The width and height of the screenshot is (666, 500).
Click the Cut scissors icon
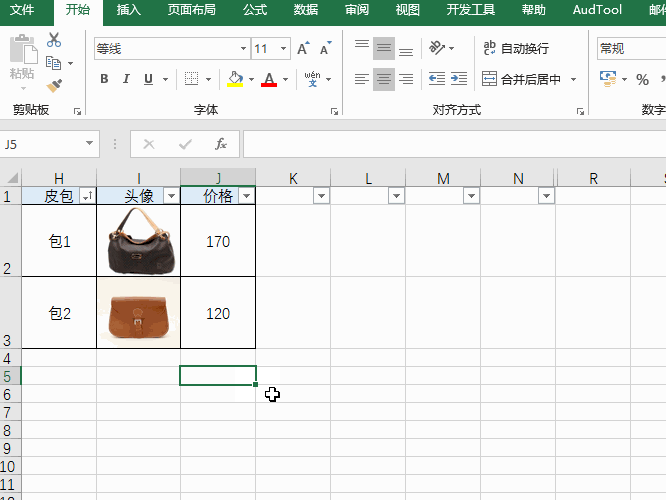54,40
